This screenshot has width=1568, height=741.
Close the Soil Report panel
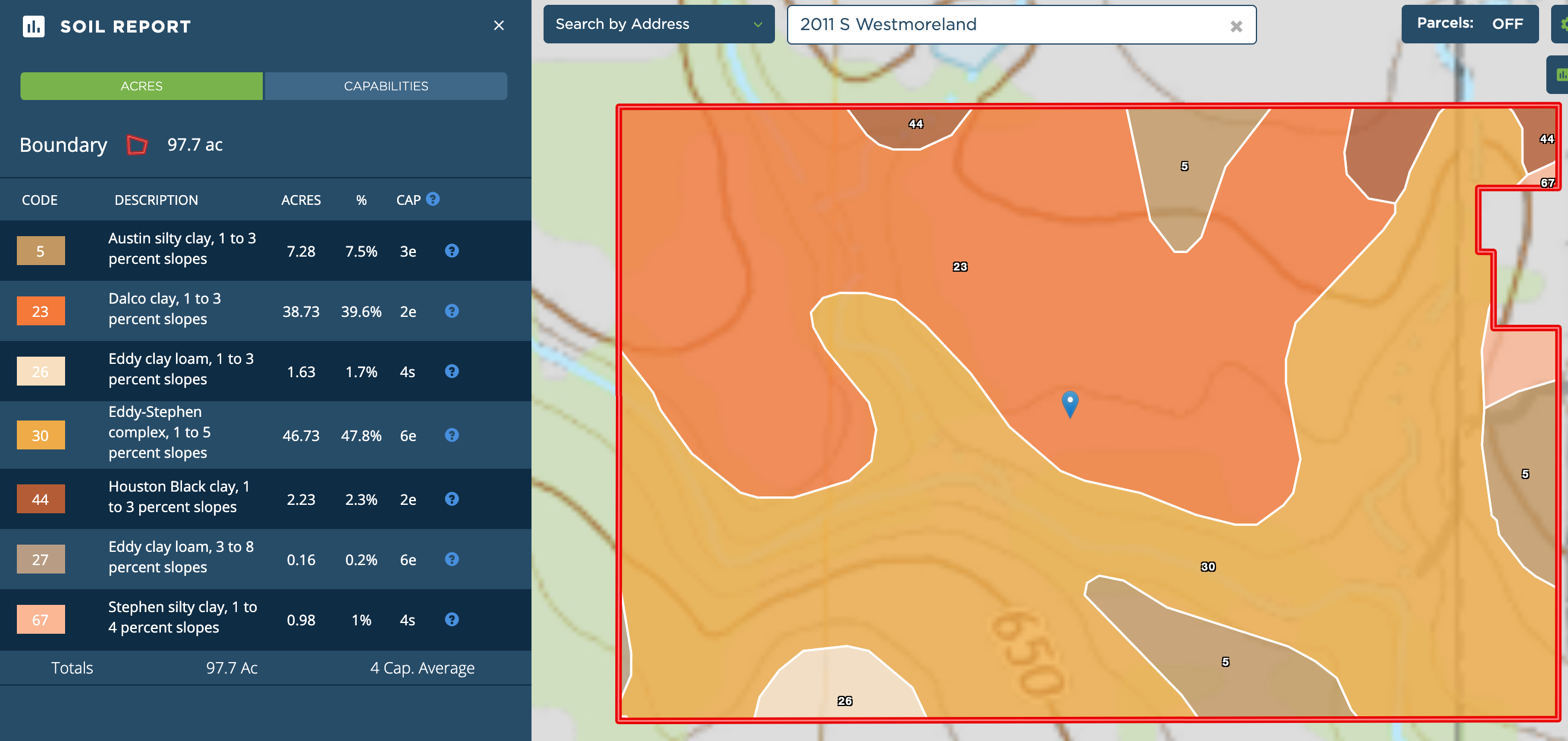[498, 25]
